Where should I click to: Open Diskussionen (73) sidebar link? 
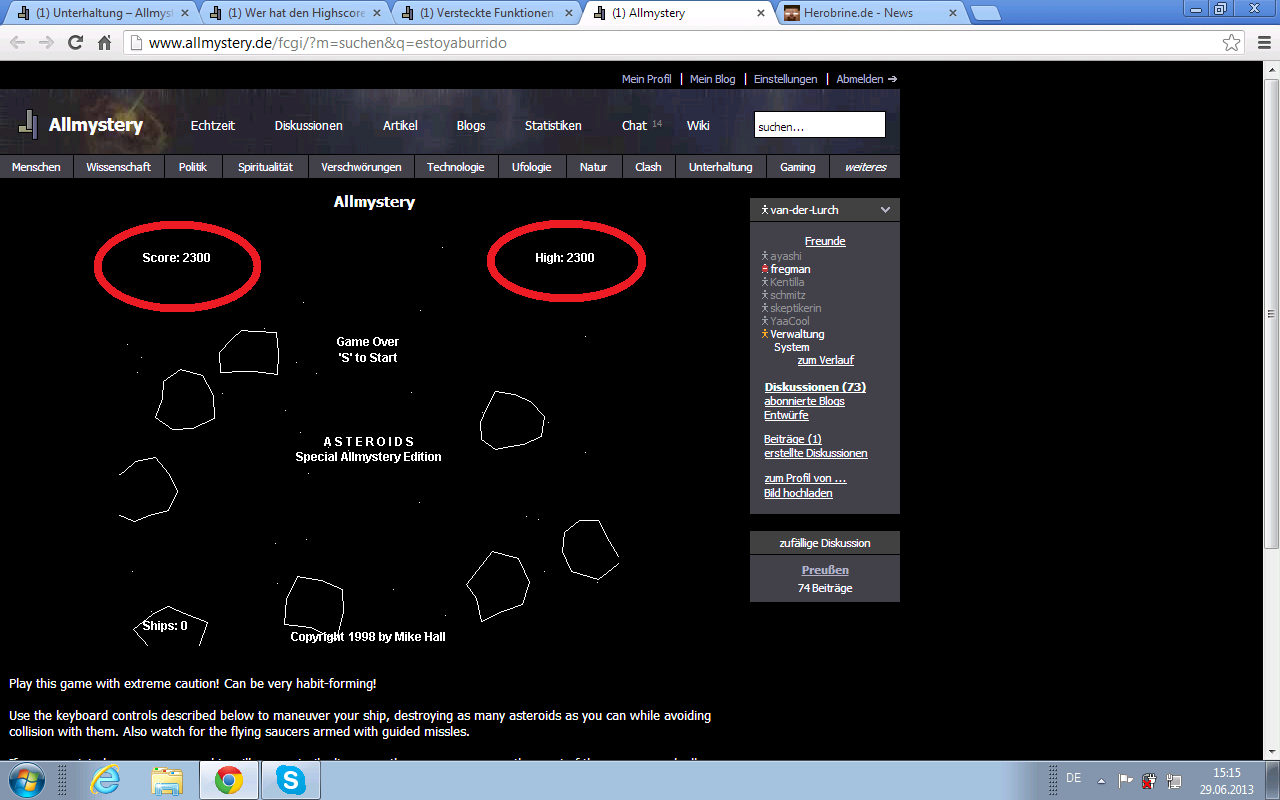pos(815,387)
